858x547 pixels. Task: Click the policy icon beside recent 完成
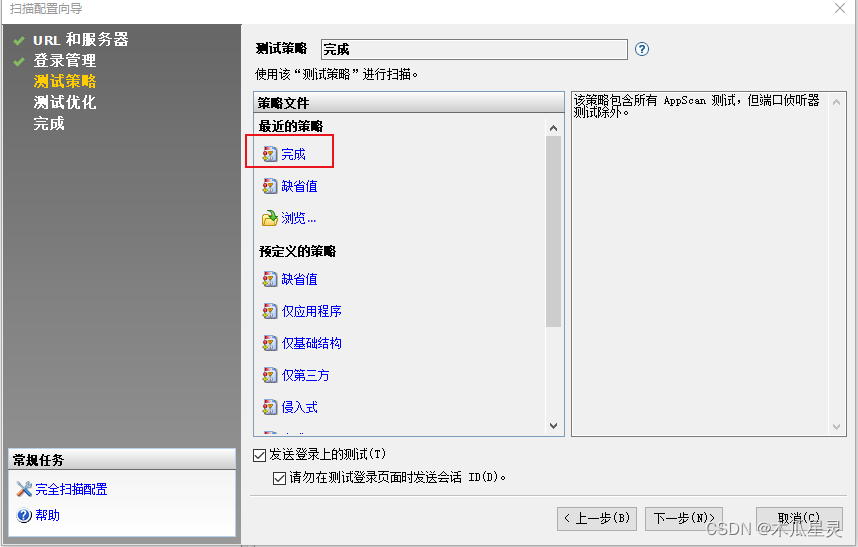(270, 154)
